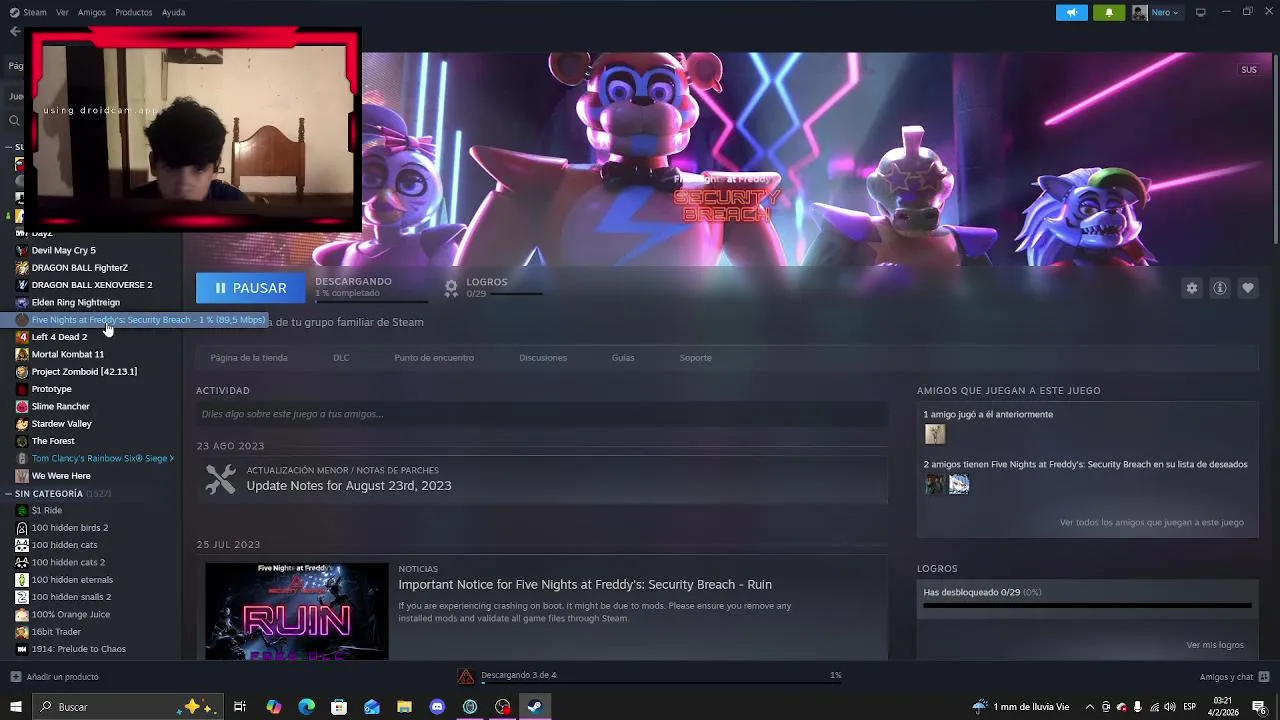The width and height of the screenshot is (1280, 720).
Task: Open the Nero account dropdown
Action: pyautogui.click(x=1165, y=12)
